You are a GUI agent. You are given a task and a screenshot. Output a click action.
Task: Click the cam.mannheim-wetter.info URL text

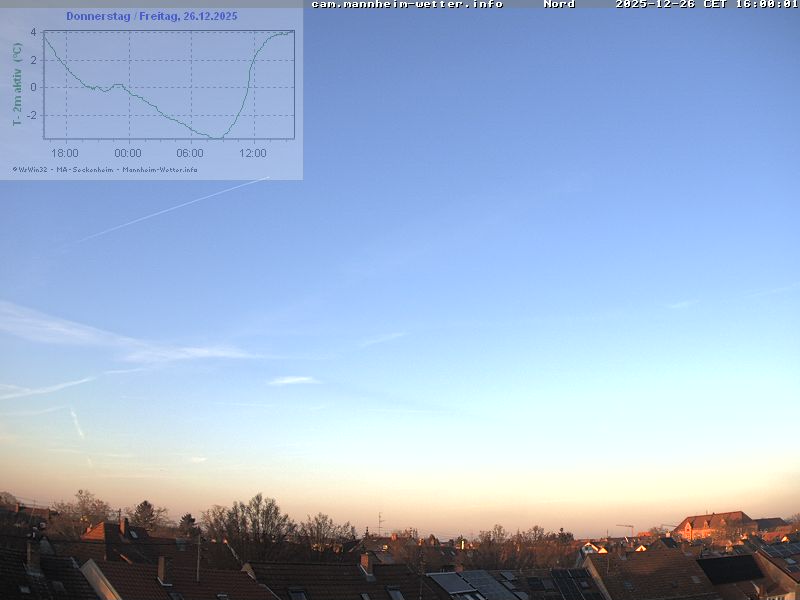coord(407,5)
